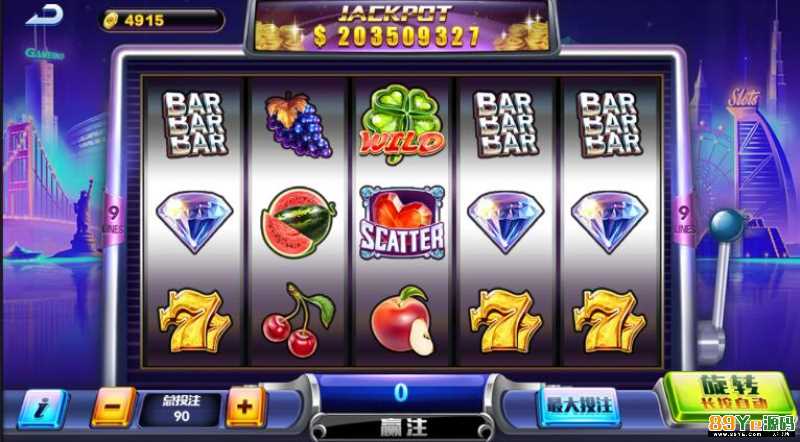Go back using the return arrow icon
The width and height of the screenshot is (800, 442).
pos(44,15)
